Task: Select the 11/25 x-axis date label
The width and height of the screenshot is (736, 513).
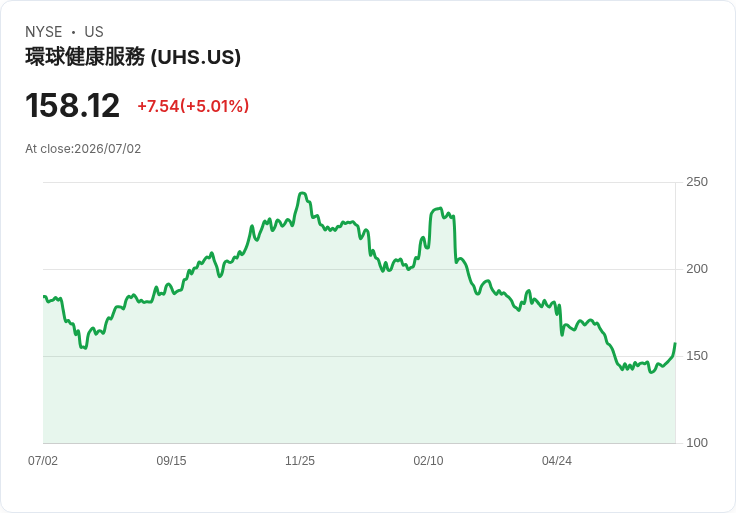Action: (x=300, y=460)
